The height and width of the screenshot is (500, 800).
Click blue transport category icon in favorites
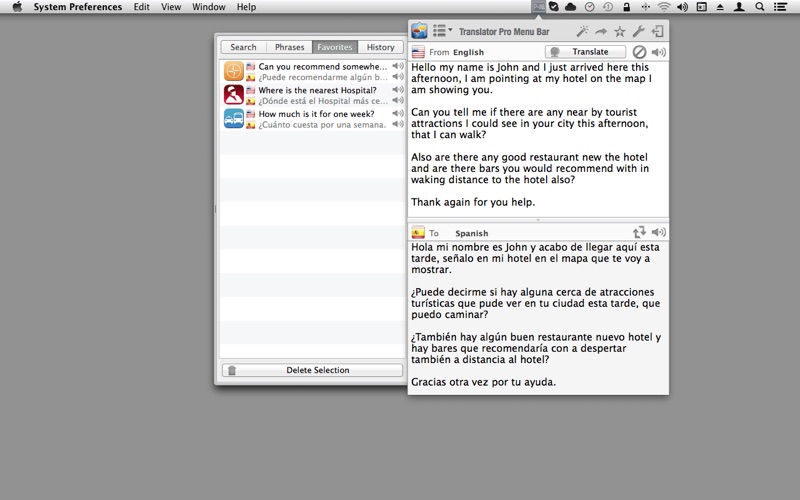pos(234,118)
